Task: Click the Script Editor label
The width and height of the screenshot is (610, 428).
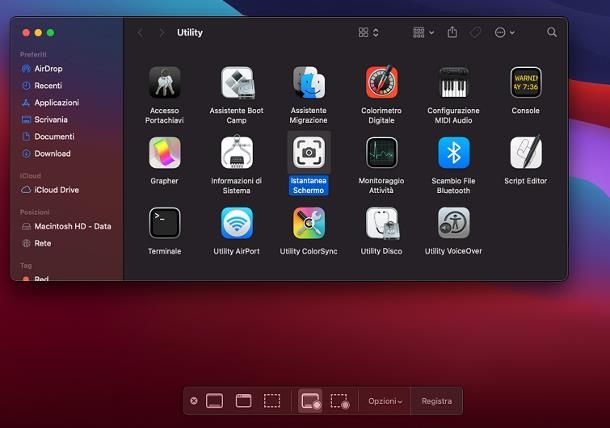Action: 526,181
